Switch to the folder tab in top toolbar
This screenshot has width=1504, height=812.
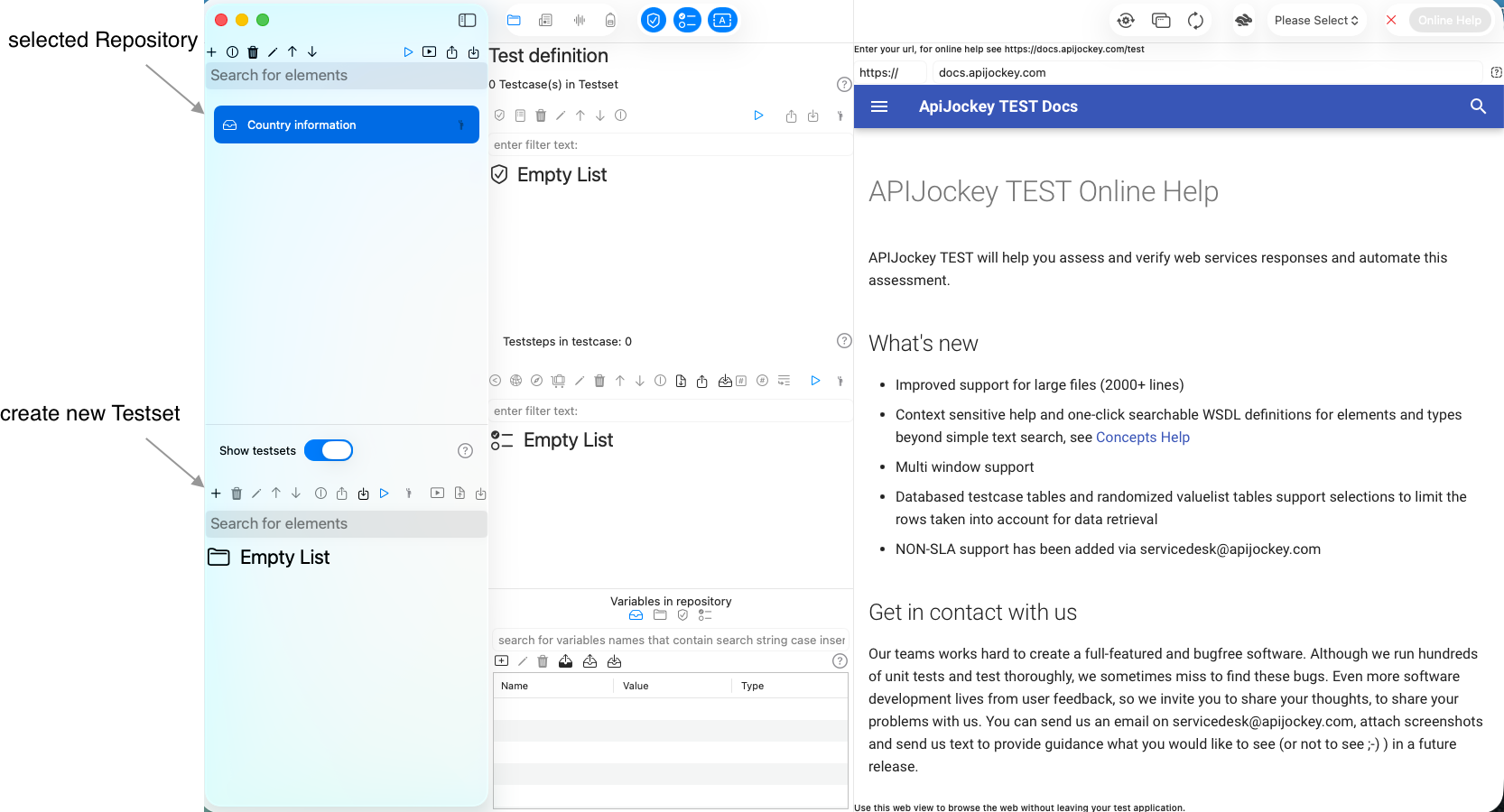pyautogui.click(x=514, y=20)
